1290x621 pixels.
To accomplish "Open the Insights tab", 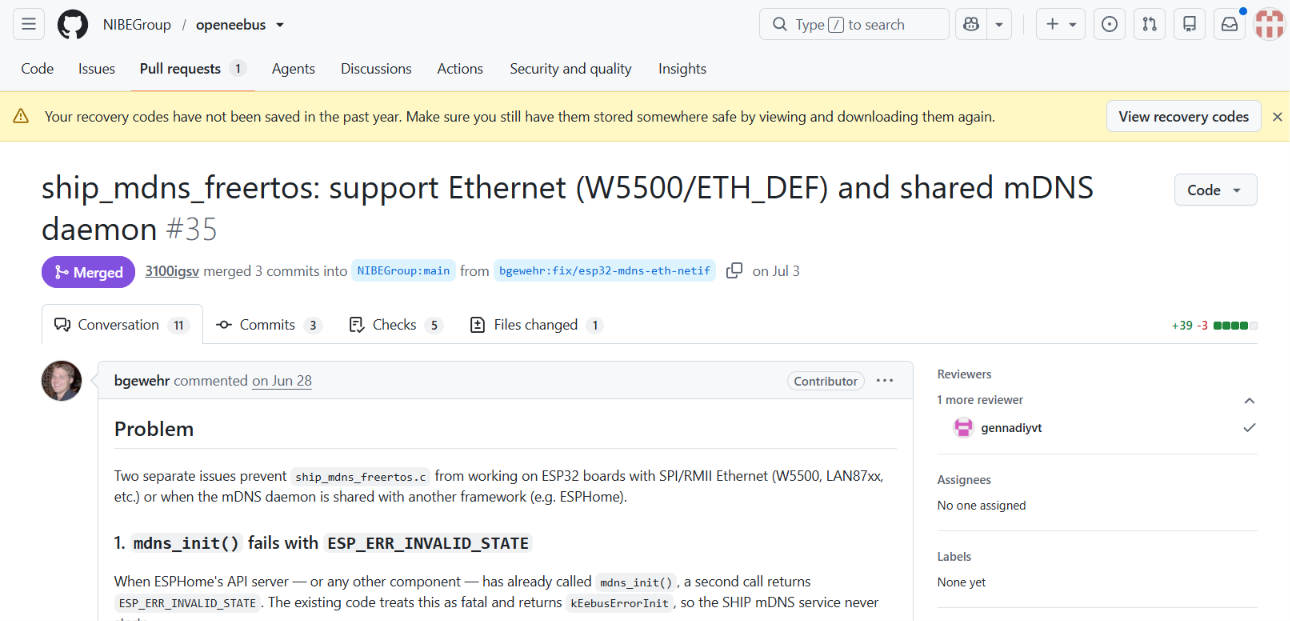I will coord(682,68).
